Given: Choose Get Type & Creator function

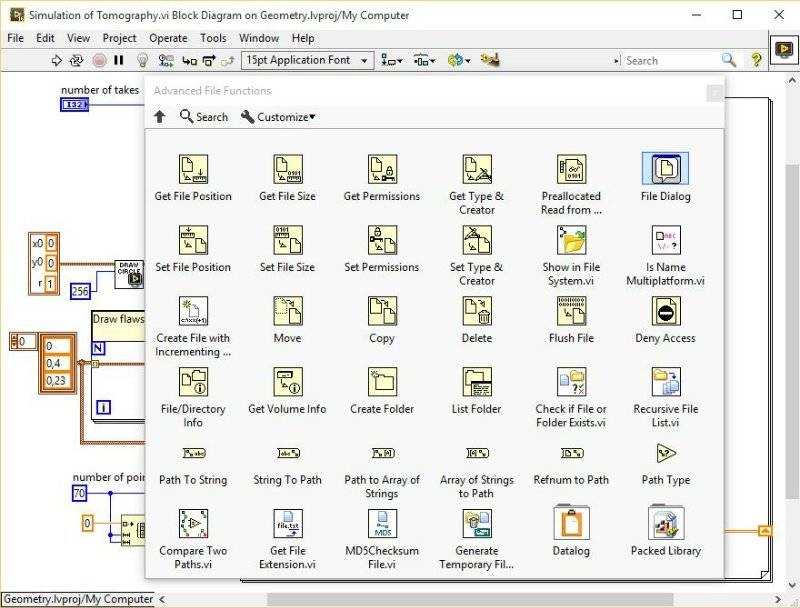Looking at the screenshot, I should coord(477,169).
